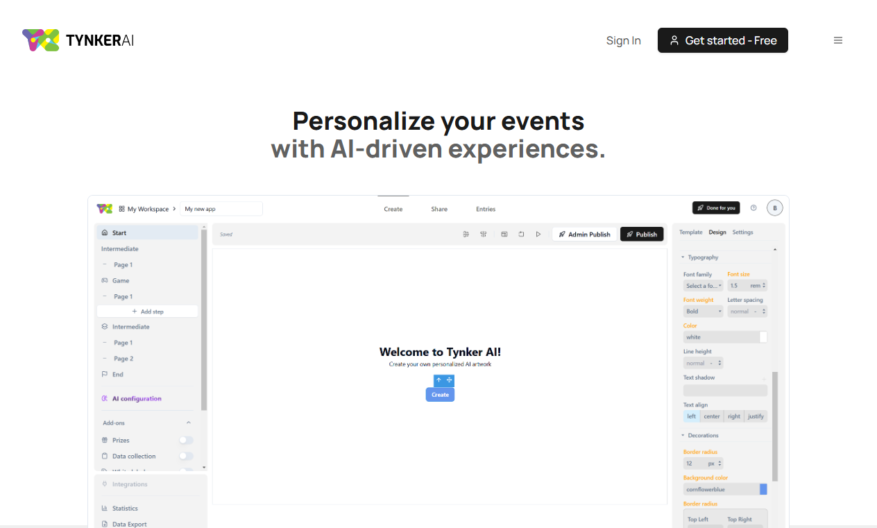Click the first alignment icon in the editor toolbar
This screenshot has width=877, height=528.
coord(466,234)
